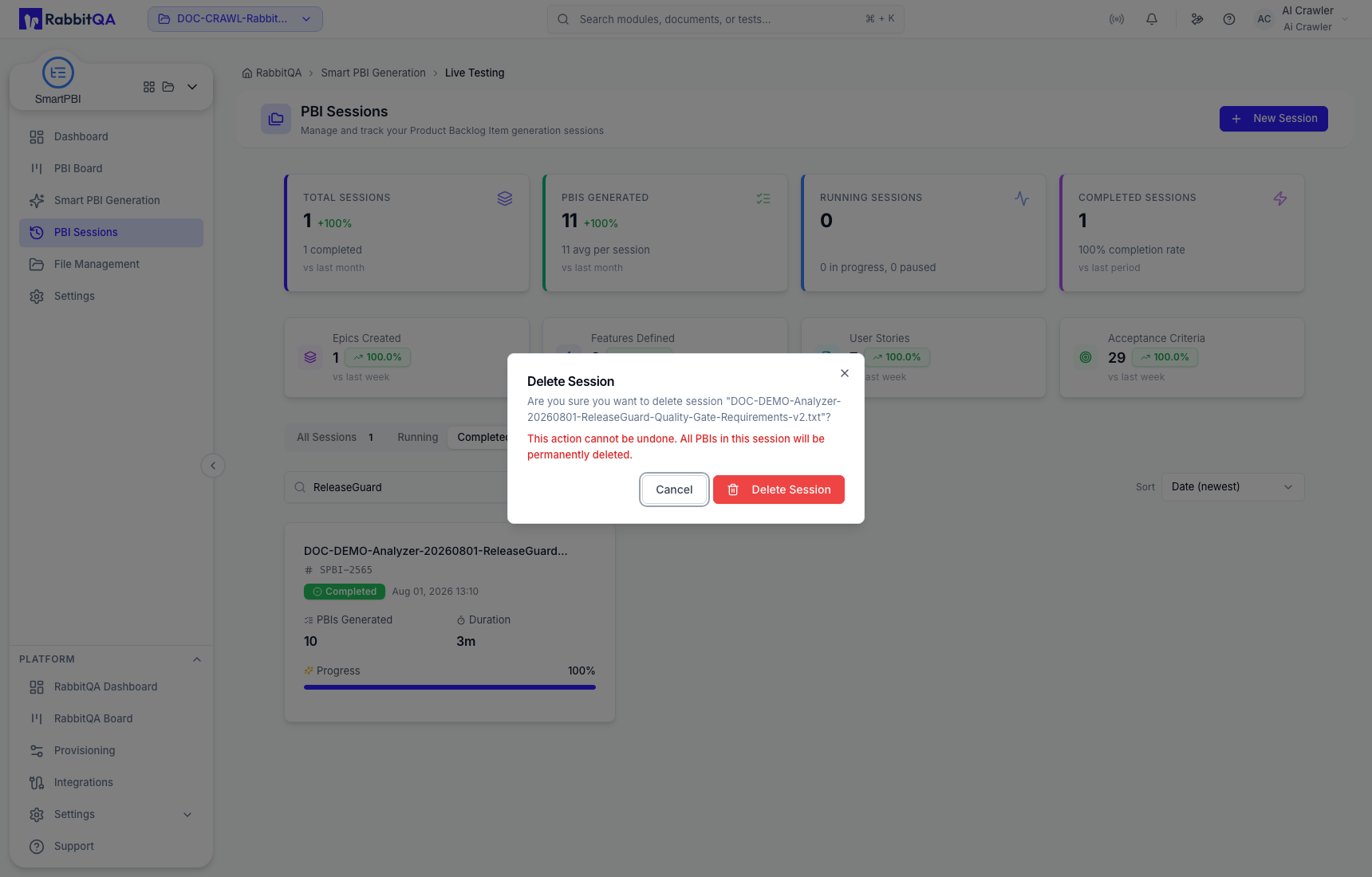Screen dimensions: 1372x877
Task: Click the folder icon in SmartPBI panel
Action: (x=168, y=87)
